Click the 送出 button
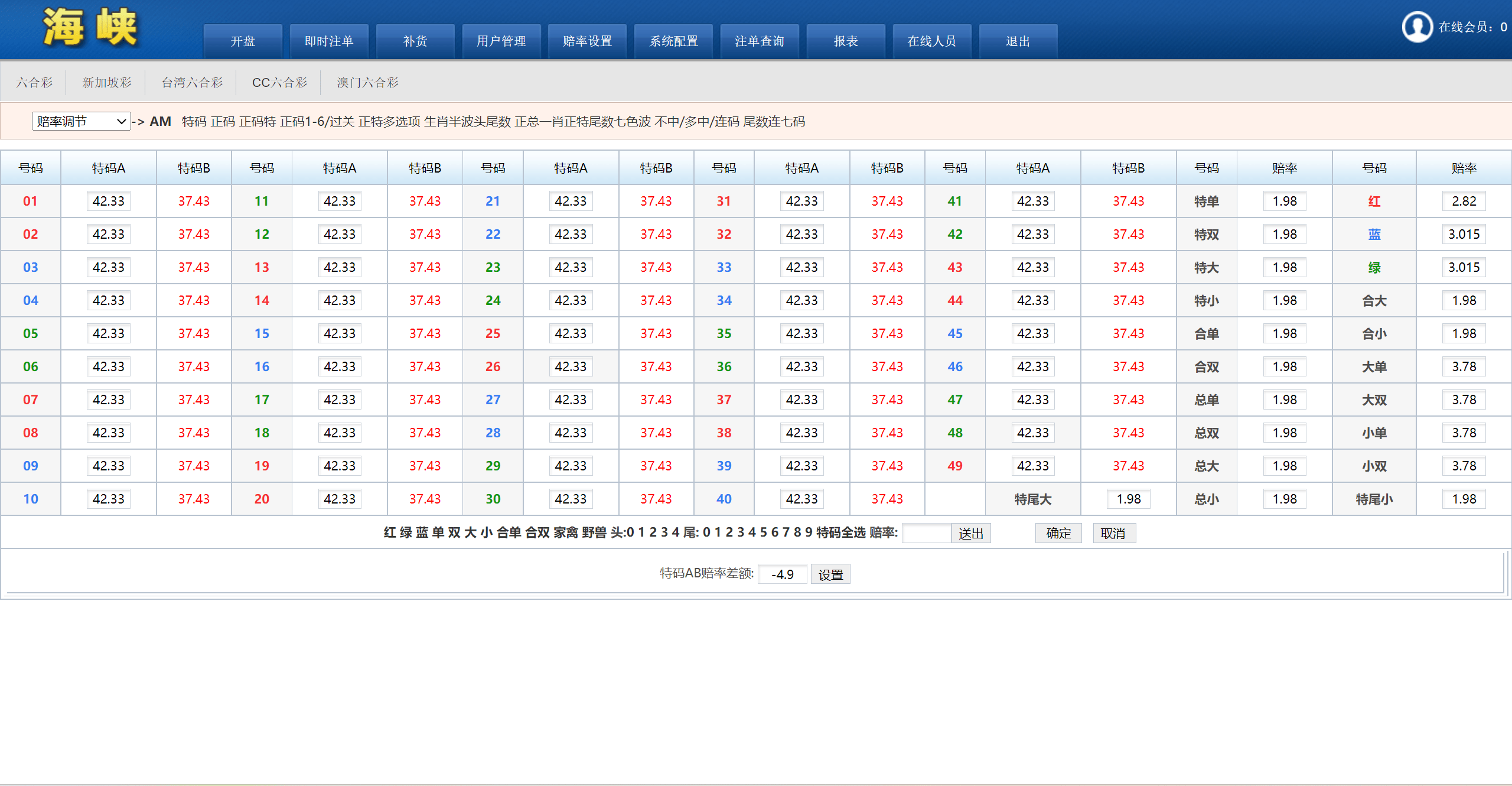 (970, 534)
